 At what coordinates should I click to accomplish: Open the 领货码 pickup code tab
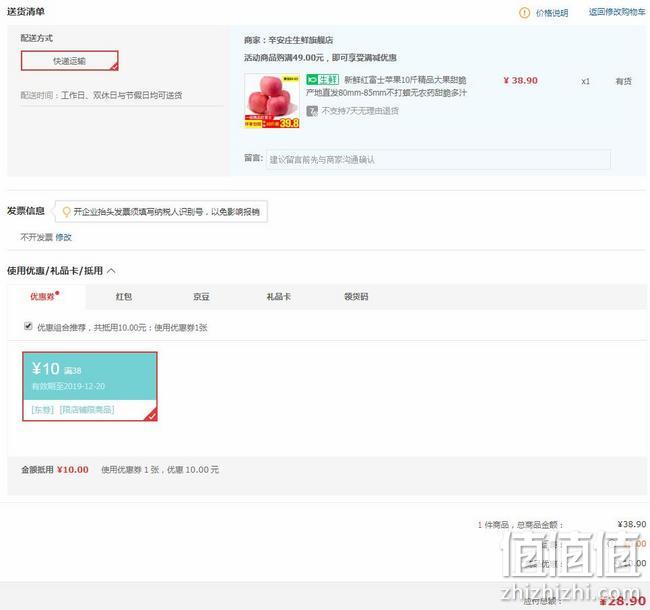pyautogui.click(x=356, y=297)
